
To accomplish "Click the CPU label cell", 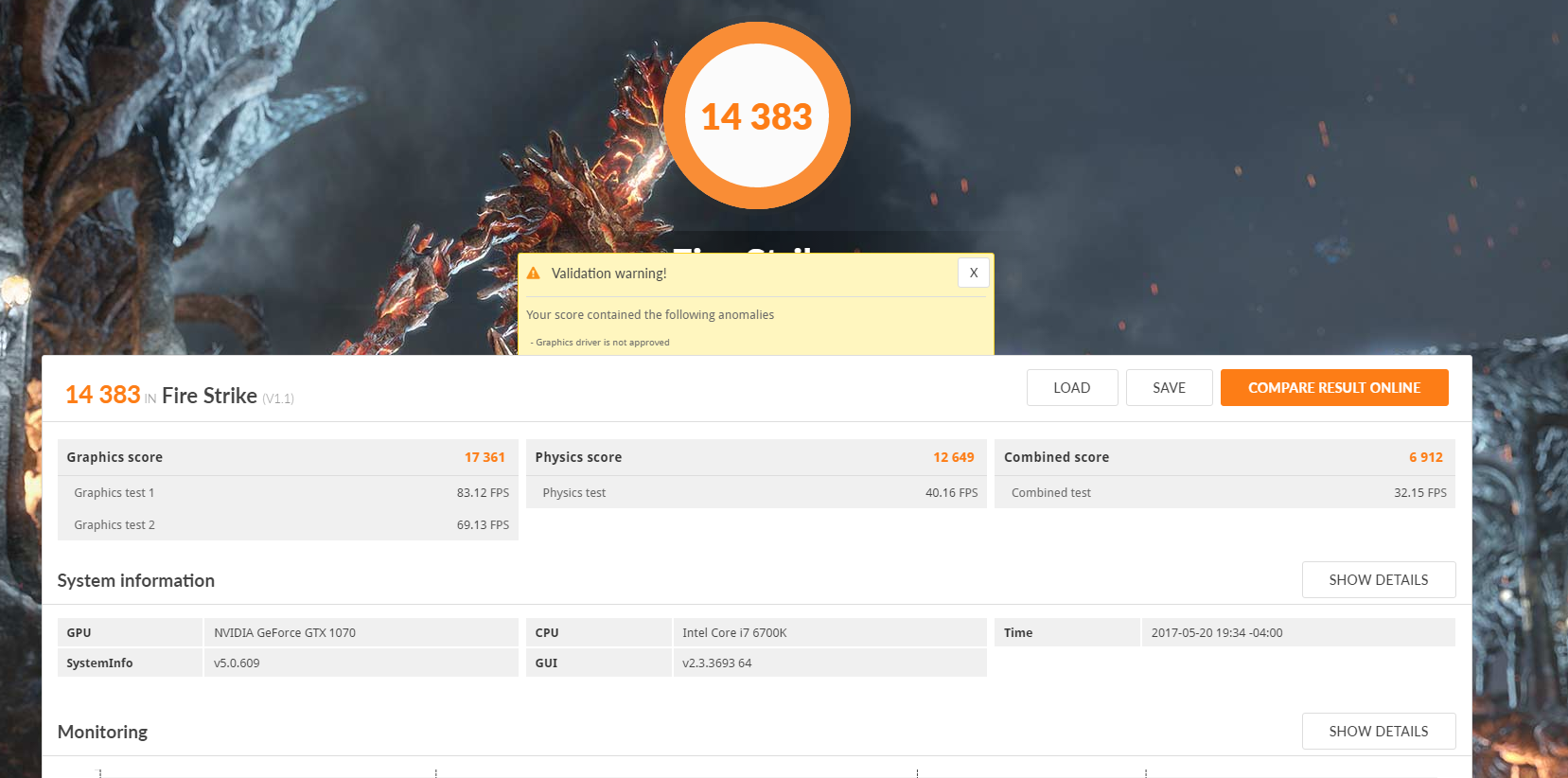I will click(x=599, y=632).
